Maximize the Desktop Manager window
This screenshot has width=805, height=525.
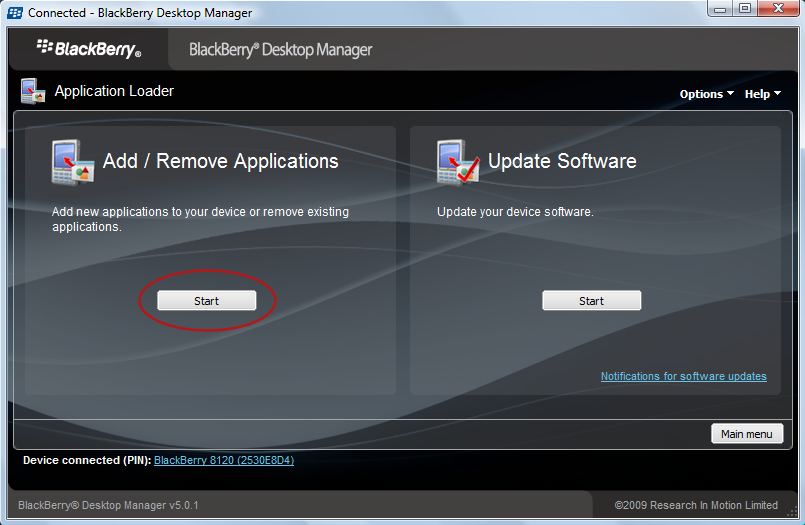point(745,9)
